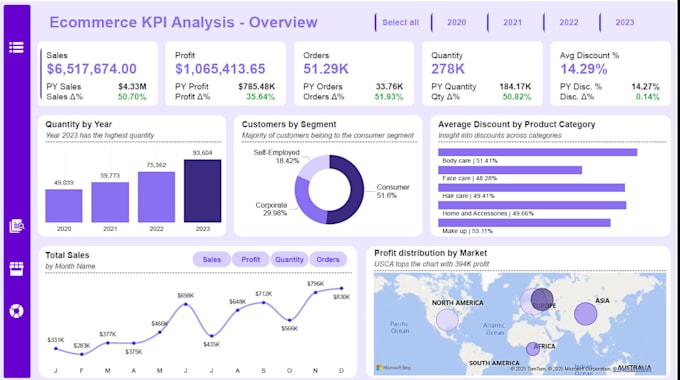Switch Total Sales chart to Profit
This screenshot has height=380, width=680.
[251, 259]
